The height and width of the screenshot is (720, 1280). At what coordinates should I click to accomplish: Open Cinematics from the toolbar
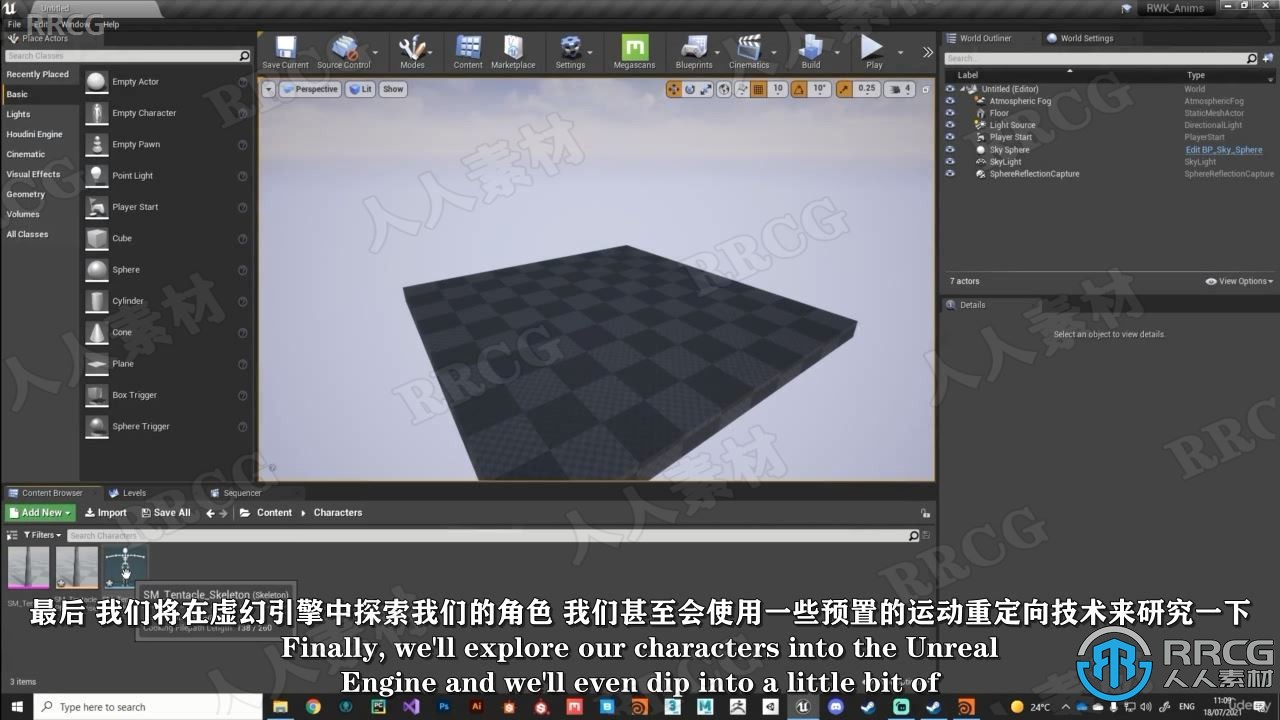[749, 51]
